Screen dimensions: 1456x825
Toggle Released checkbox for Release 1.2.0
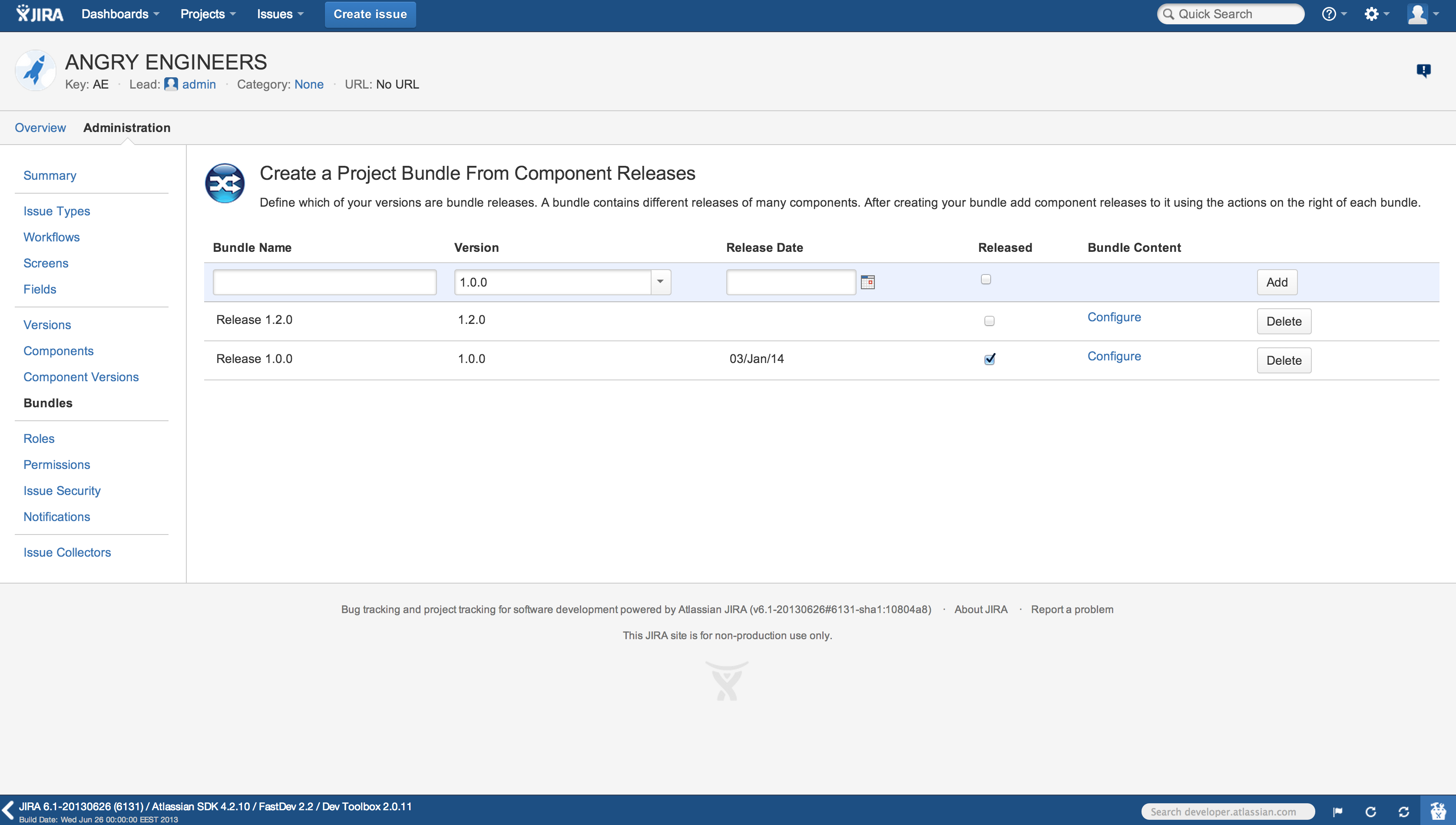point(989,321)
